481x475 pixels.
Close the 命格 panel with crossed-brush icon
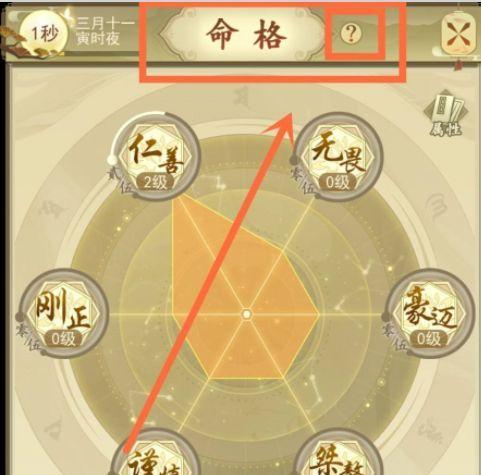point(458,34)
